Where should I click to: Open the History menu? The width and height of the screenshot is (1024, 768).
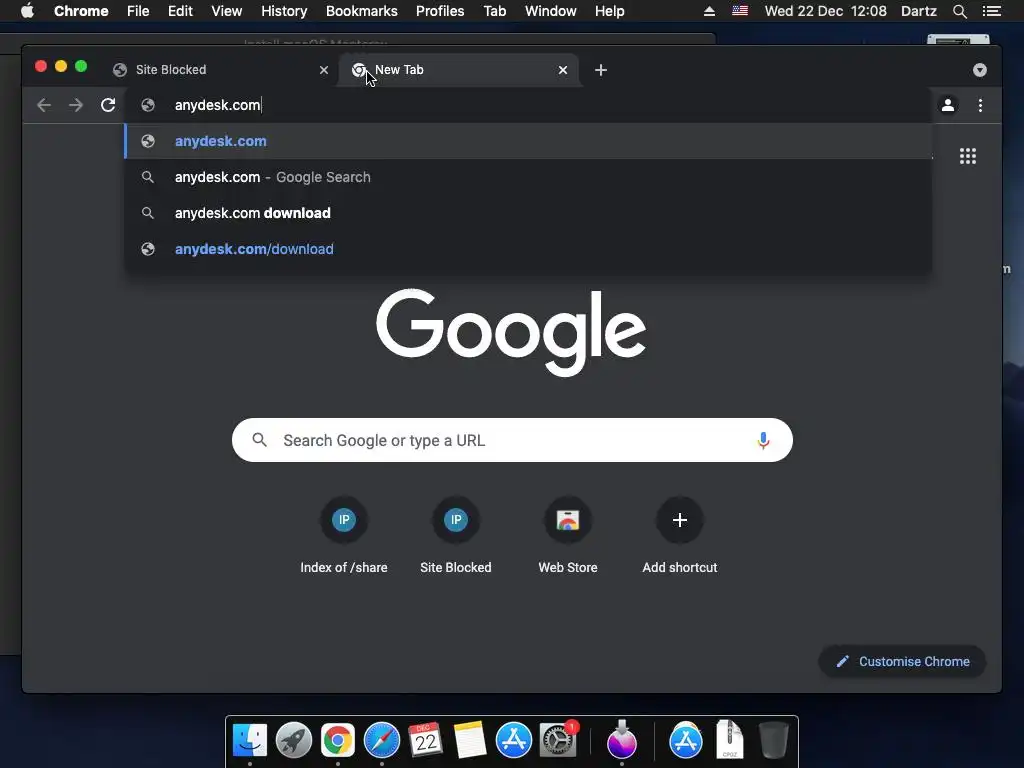(x=284, y=11)
